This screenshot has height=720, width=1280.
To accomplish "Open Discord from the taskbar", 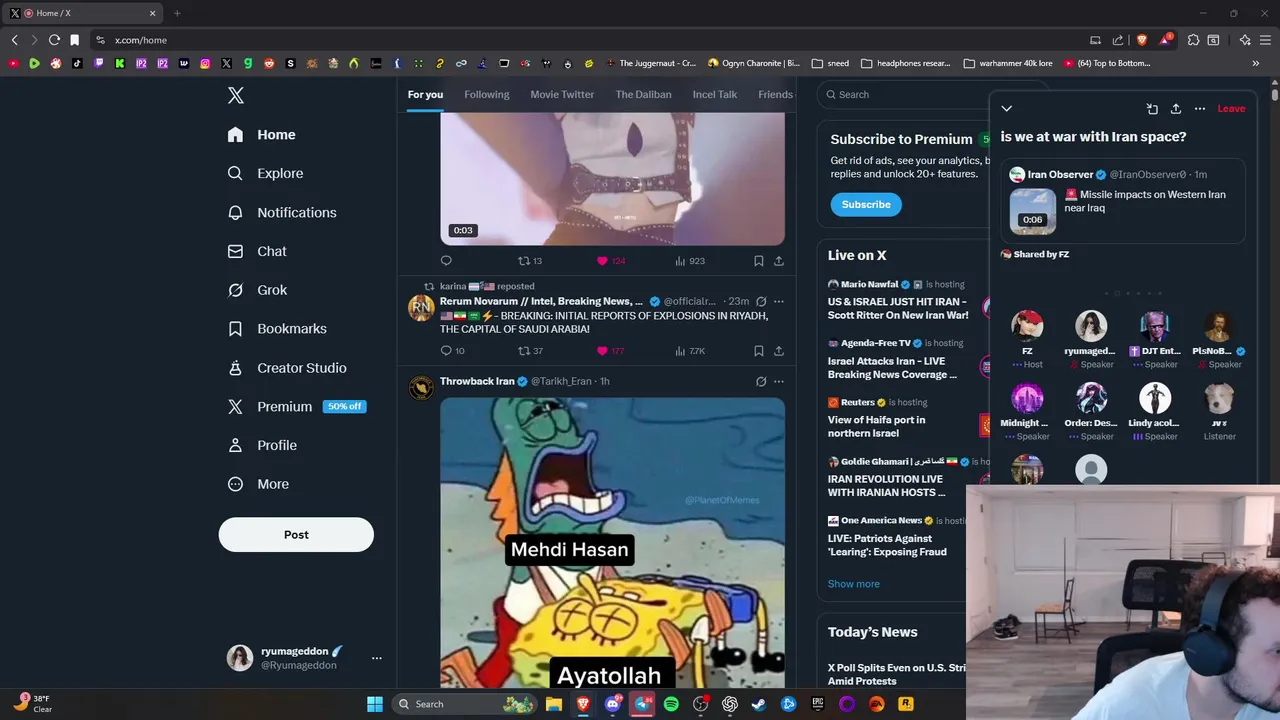I will 613,704.
